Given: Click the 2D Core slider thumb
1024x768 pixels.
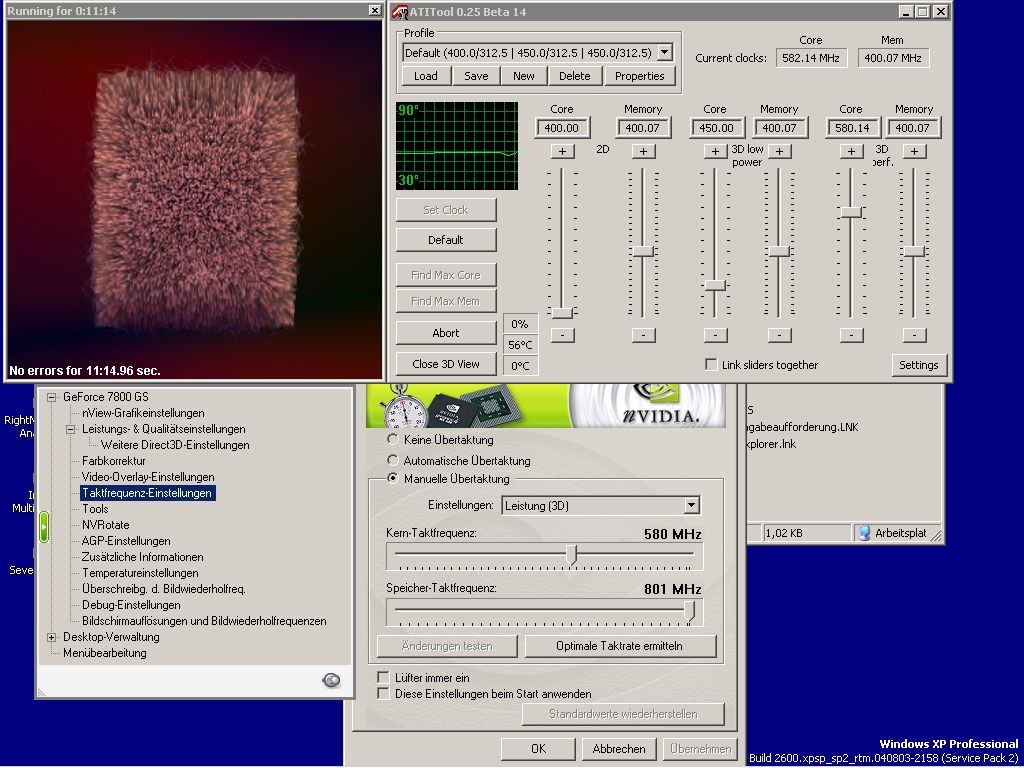Looking at the screenshot, I should pos(562,313).
